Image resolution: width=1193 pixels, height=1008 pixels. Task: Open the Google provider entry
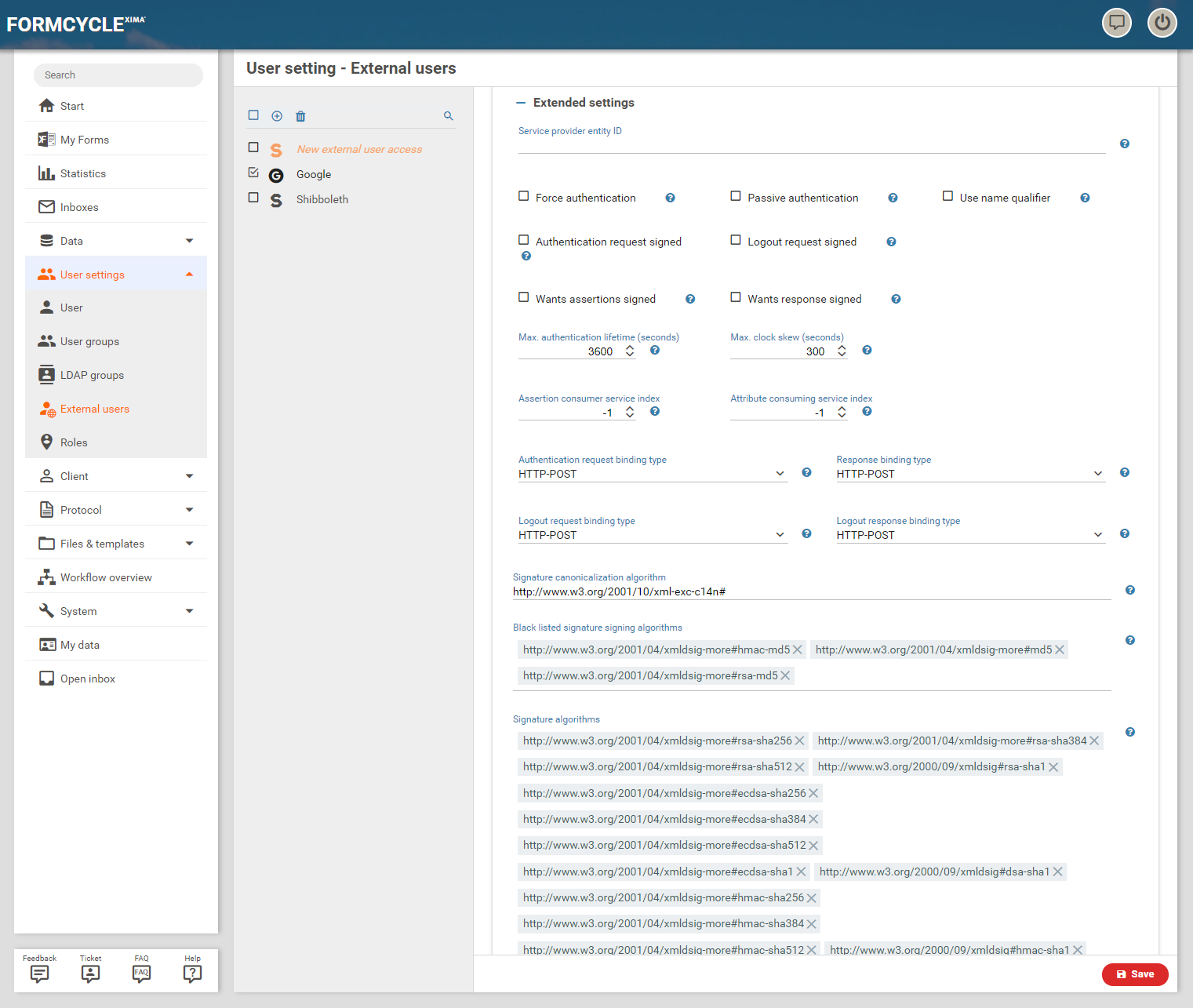pos(314,174)
